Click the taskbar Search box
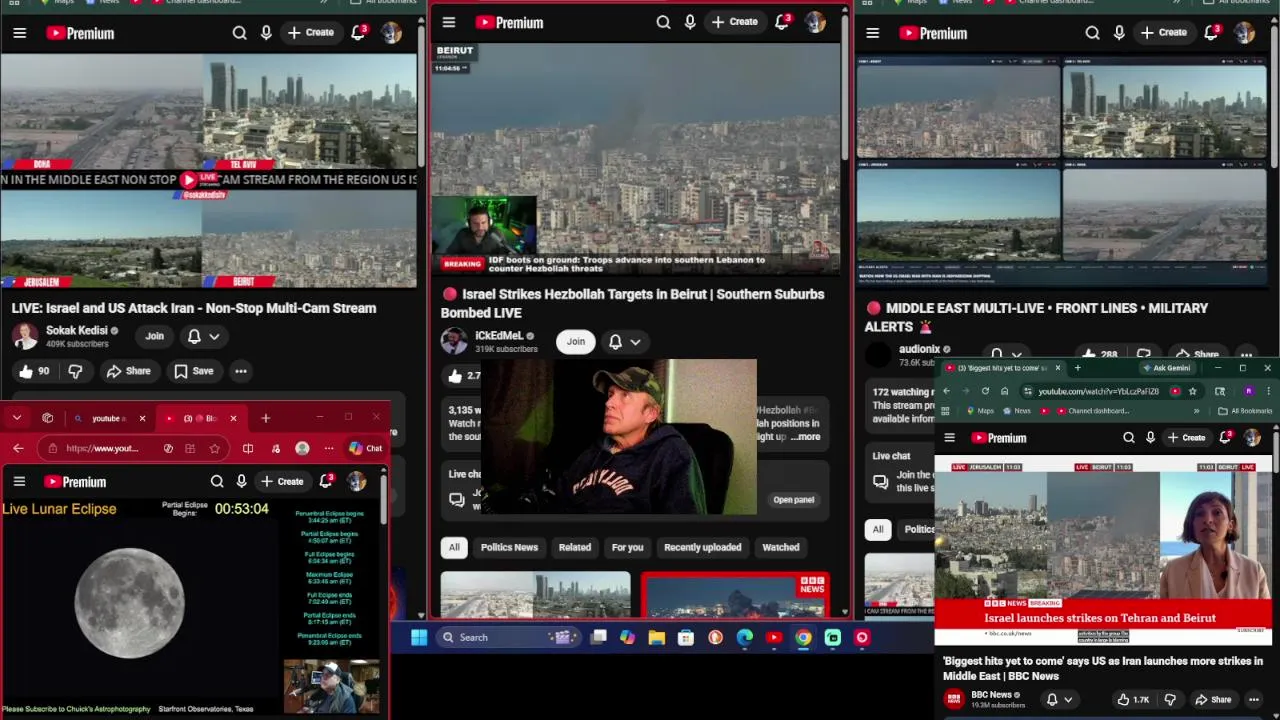 pyautogui.click(x=509, y=637)
